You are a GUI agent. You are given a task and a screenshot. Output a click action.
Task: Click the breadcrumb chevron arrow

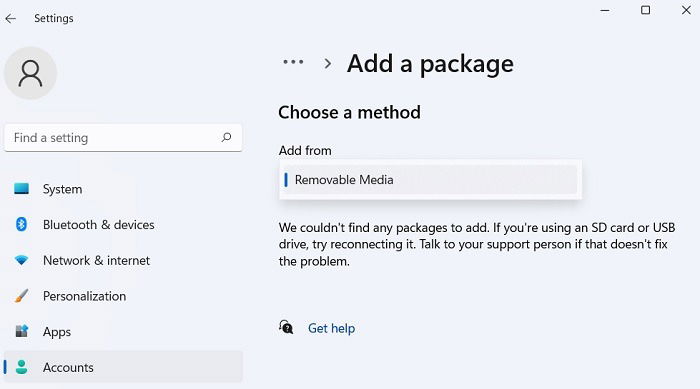[328, 63]
